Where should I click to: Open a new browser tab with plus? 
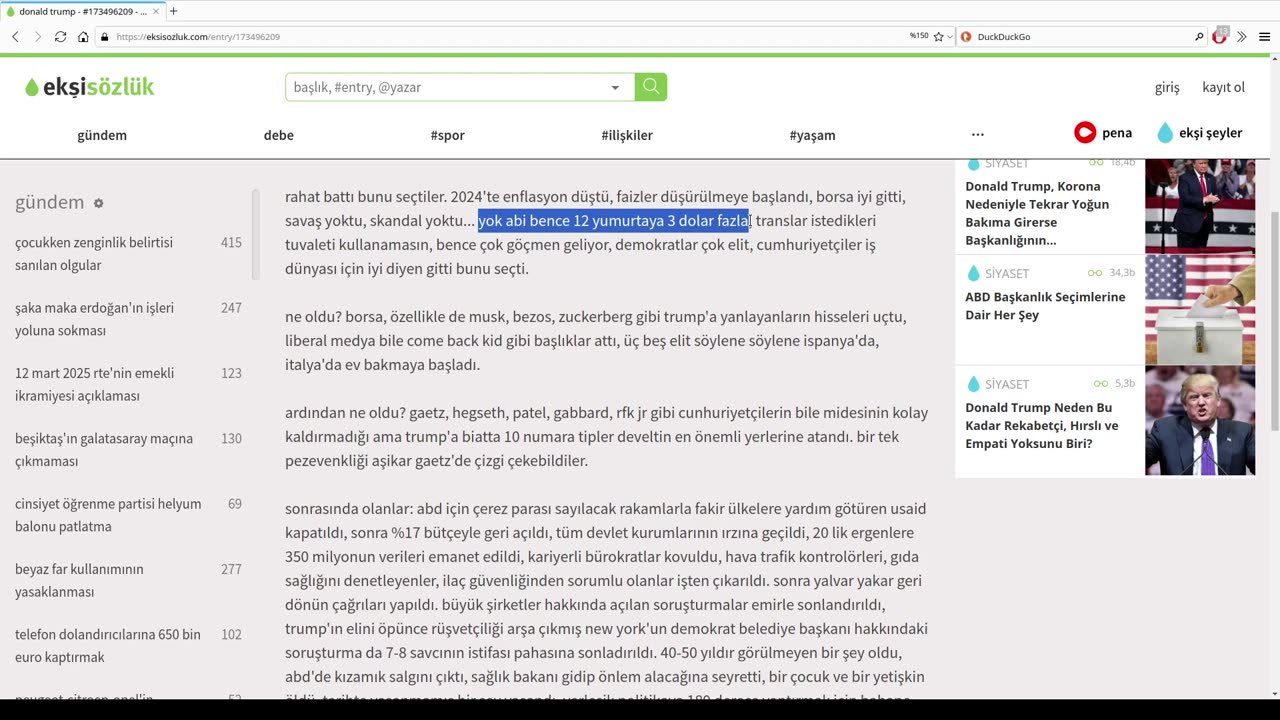pyautogui.click(x=173, y=11)
